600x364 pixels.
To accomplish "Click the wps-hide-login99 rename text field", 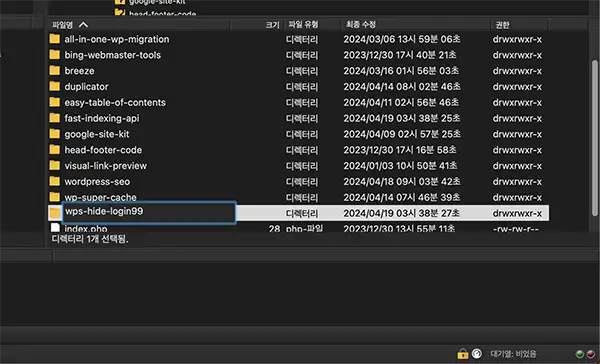I will pyautogui.click(x=149, y=212).
